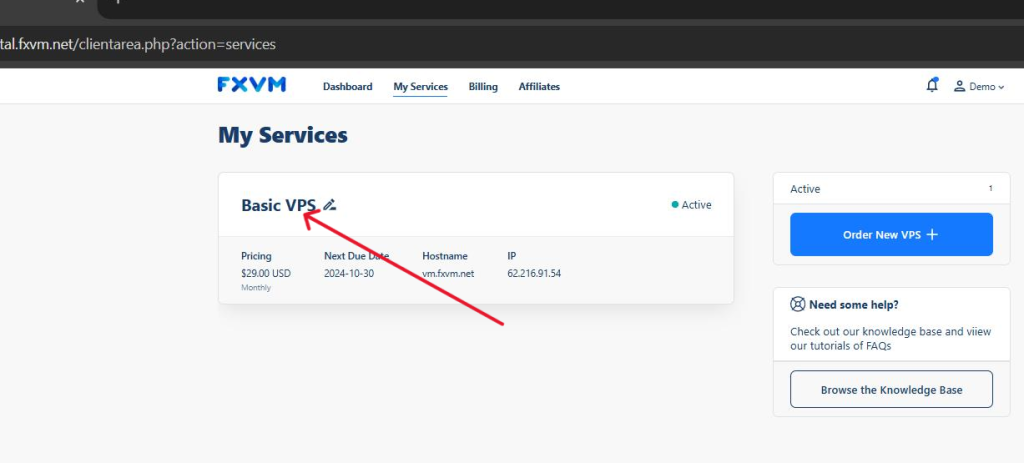This screenshot has height=463, width=1024.
Task: Select the Active filter in the sidebar
Action: 805,189
